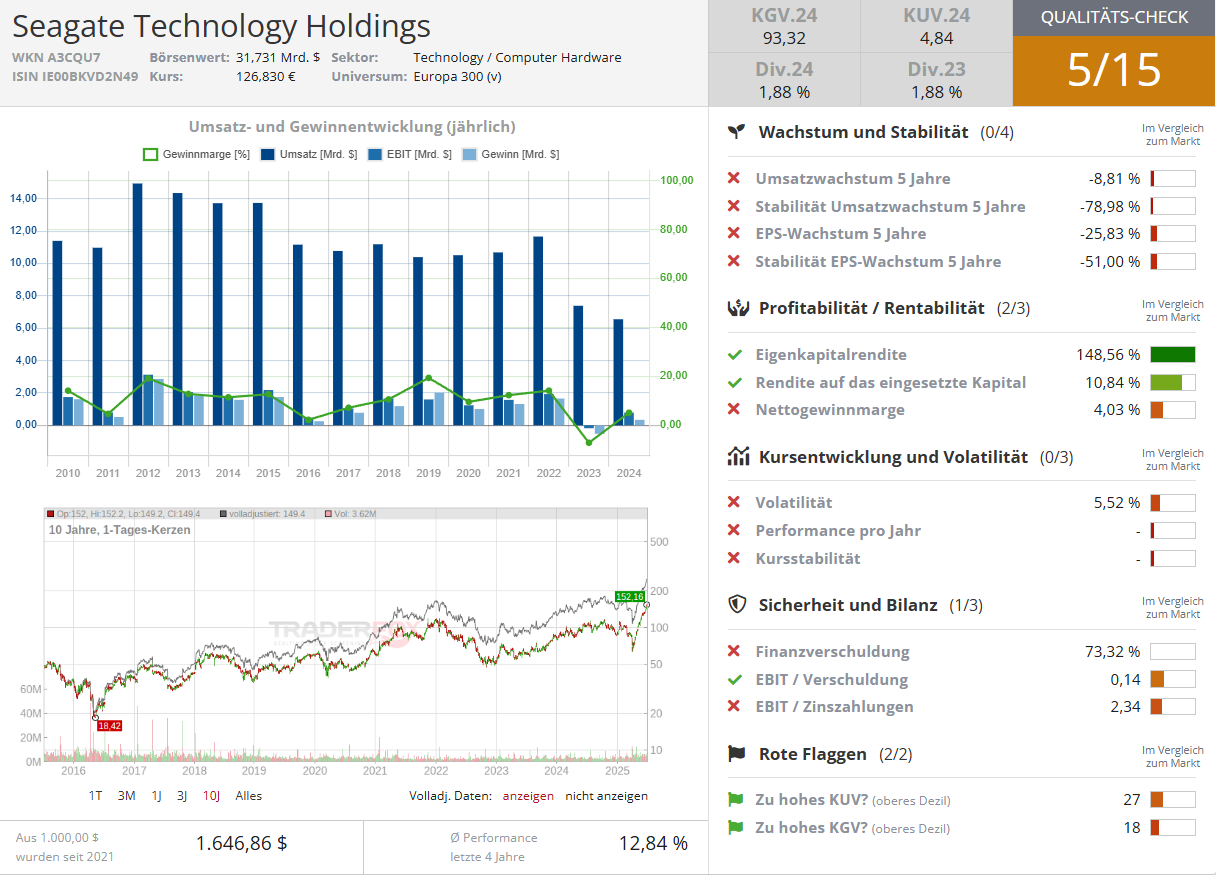Click the green flag beside Zu hohes KGV

tap(735, 827)
